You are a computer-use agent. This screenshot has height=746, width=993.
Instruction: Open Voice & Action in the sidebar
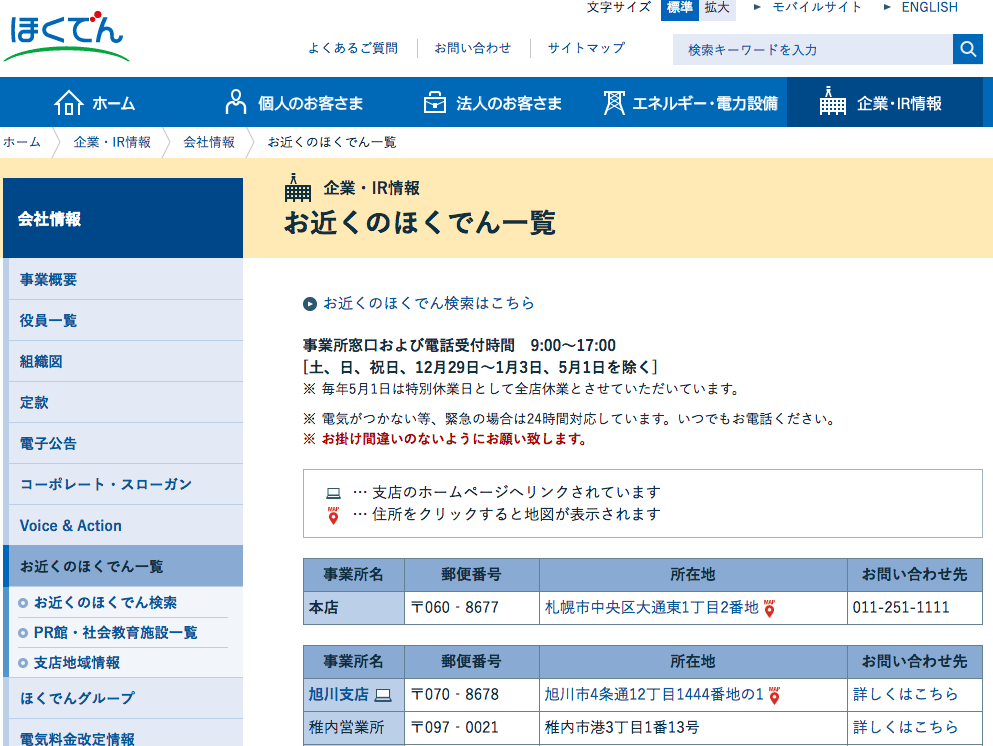(x=125, y=526)
